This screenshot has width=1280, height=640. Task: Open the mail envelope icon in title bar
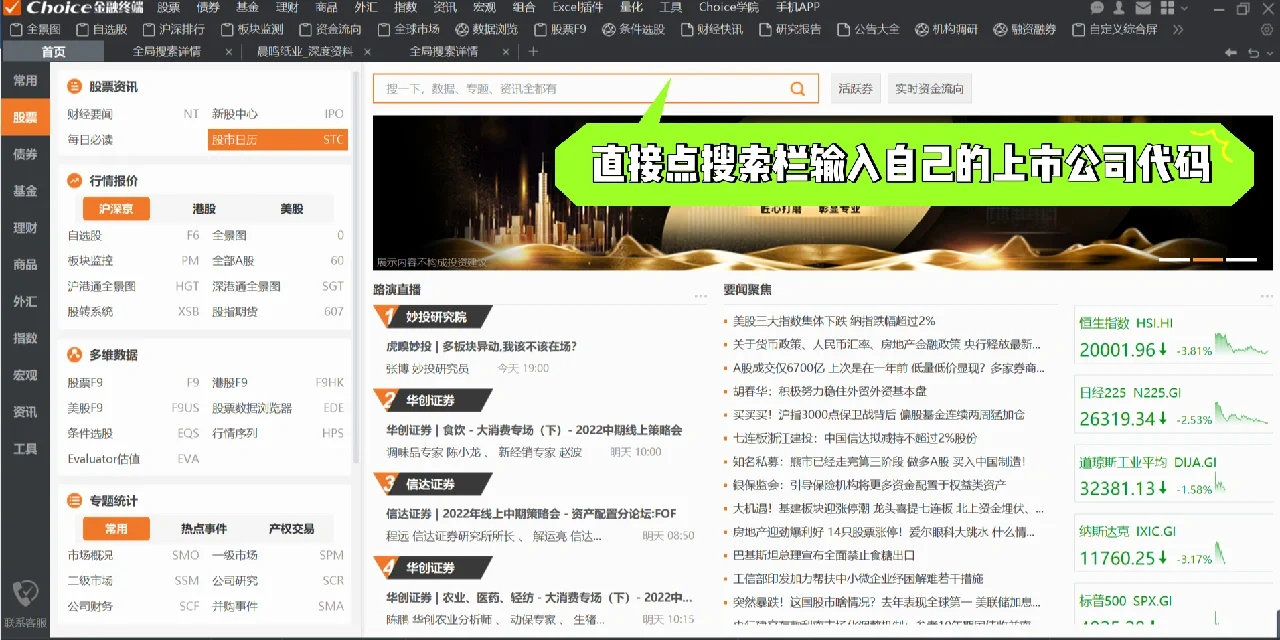pyautogui.click(x=1145, y=8)
